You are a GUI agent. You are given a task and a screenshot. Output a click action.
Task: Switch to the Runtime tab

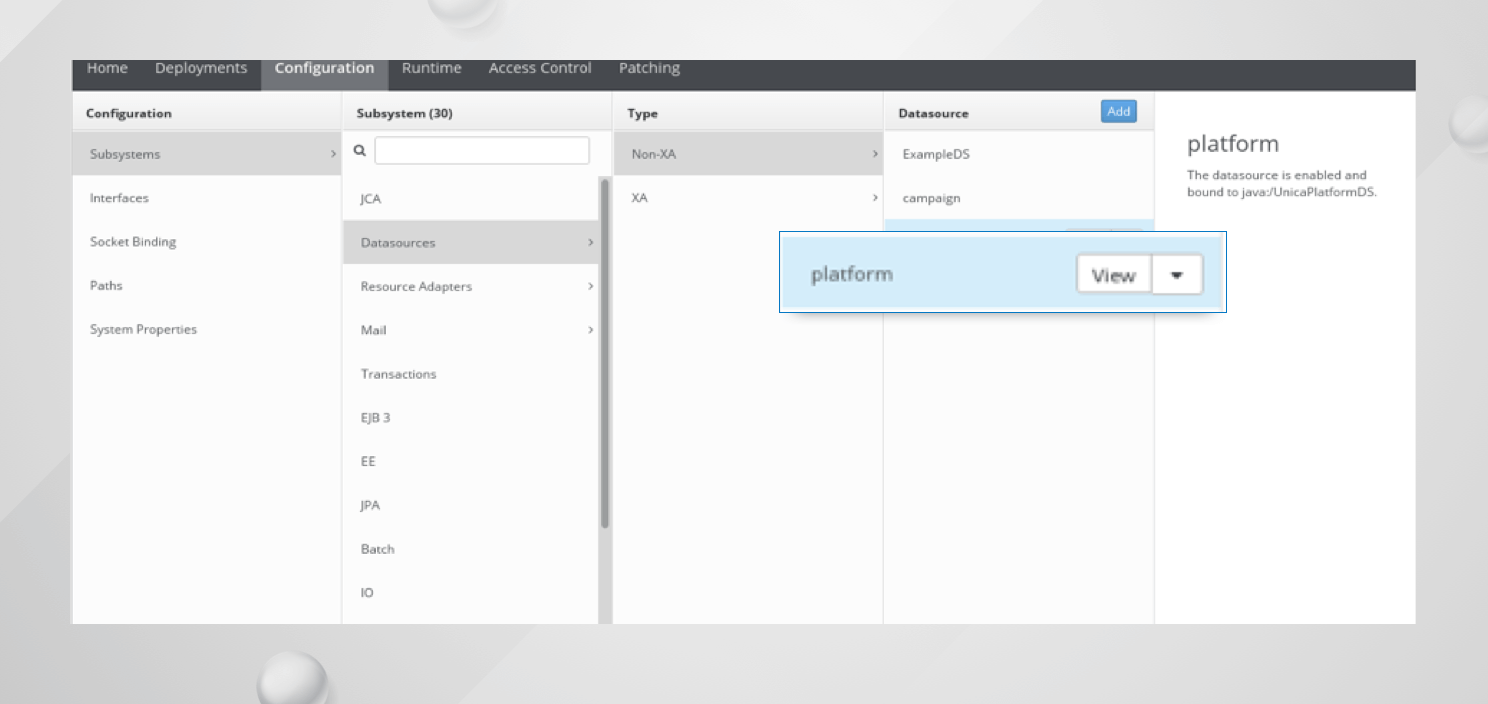(431, 68)
